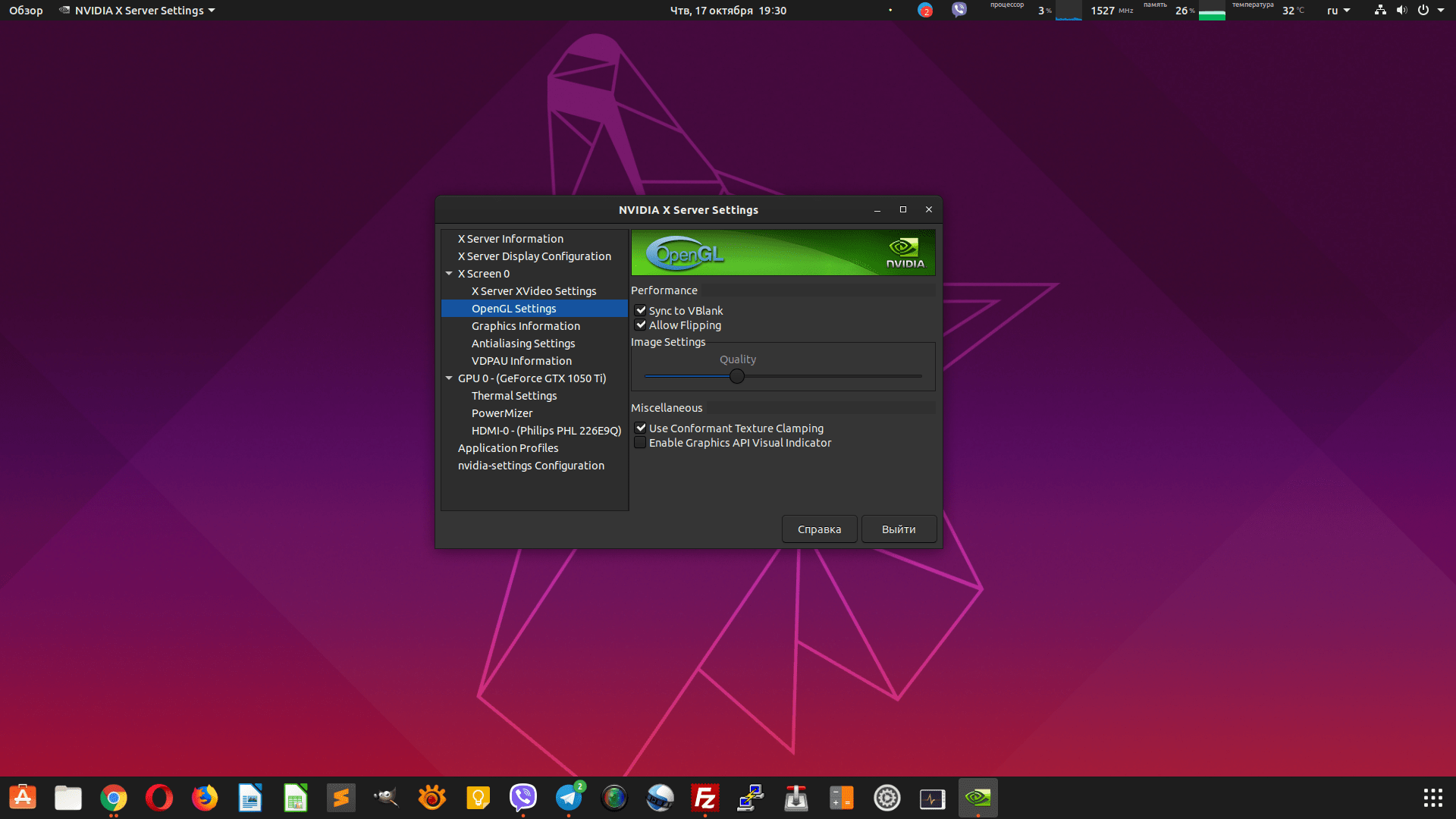The image size is (1456, 819).
Task: Open System Monitor from the dock
Action: [x=933, y=798]
